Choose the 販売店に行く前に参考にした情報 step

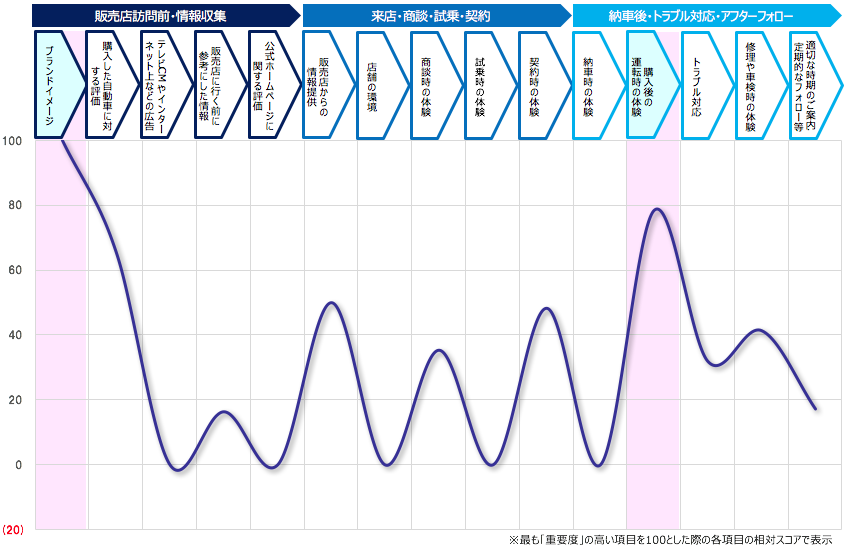(x=218, y=85)
